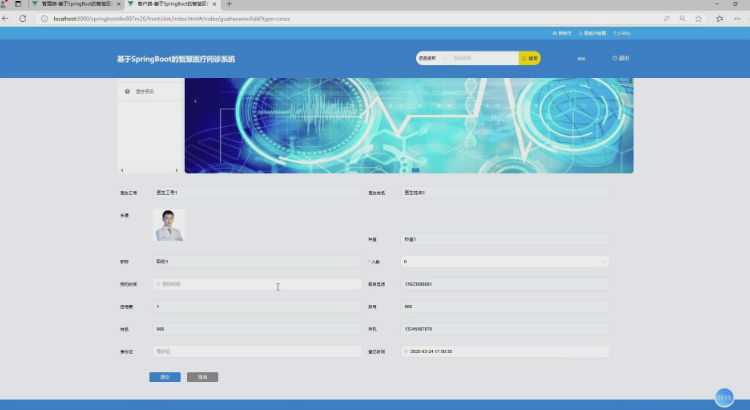Image resolution: width=750 pixels, height=410 pixels.
Task: Click the 退出 logout link
Action: pyautogui.click(x=620, y=58)
